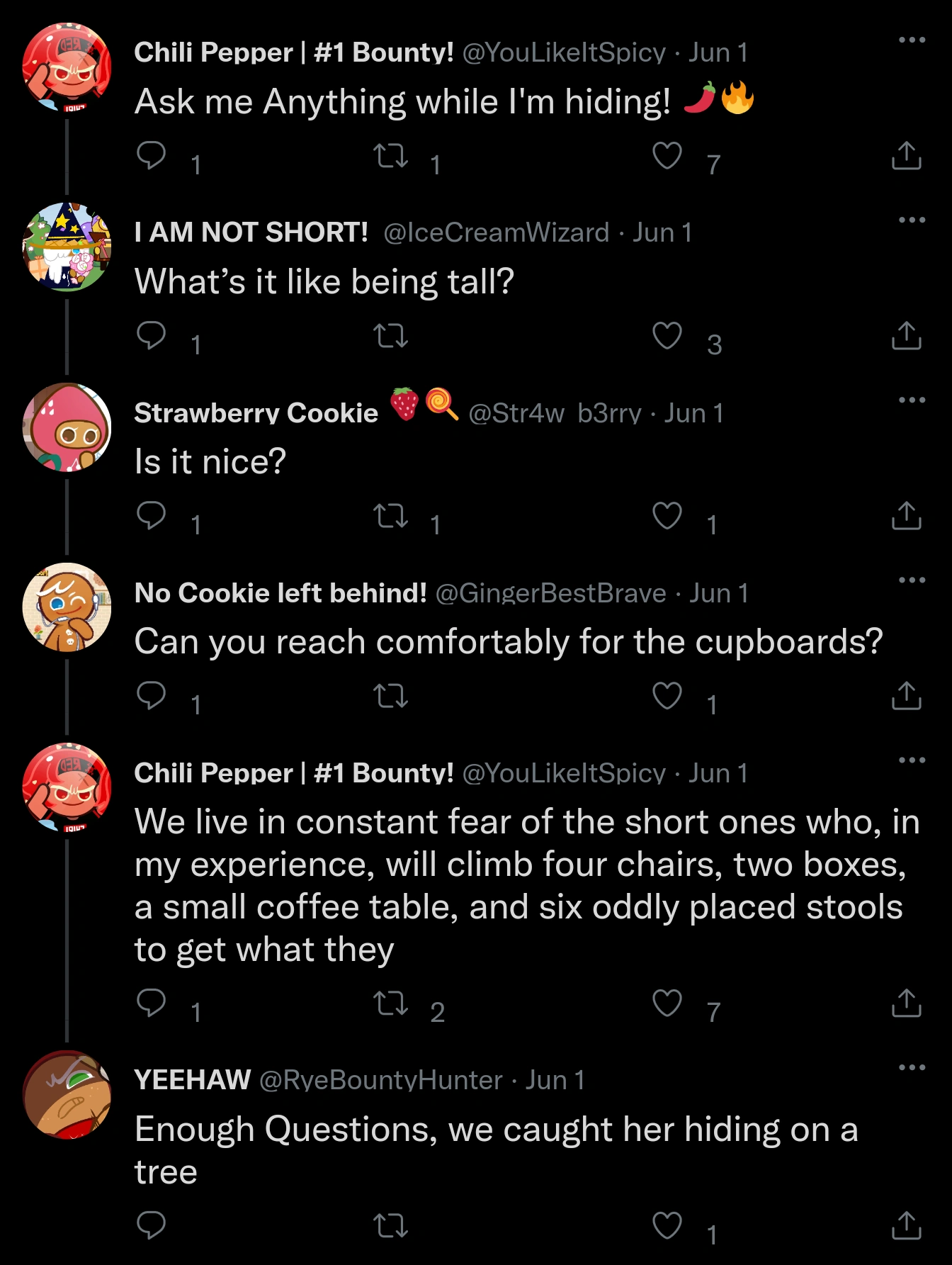Viewport: 952px width, 1265px height.
Task: Open the Jun 1 timestamp on YEEHAW's tweet
Action: click(x=555, y=1081)
